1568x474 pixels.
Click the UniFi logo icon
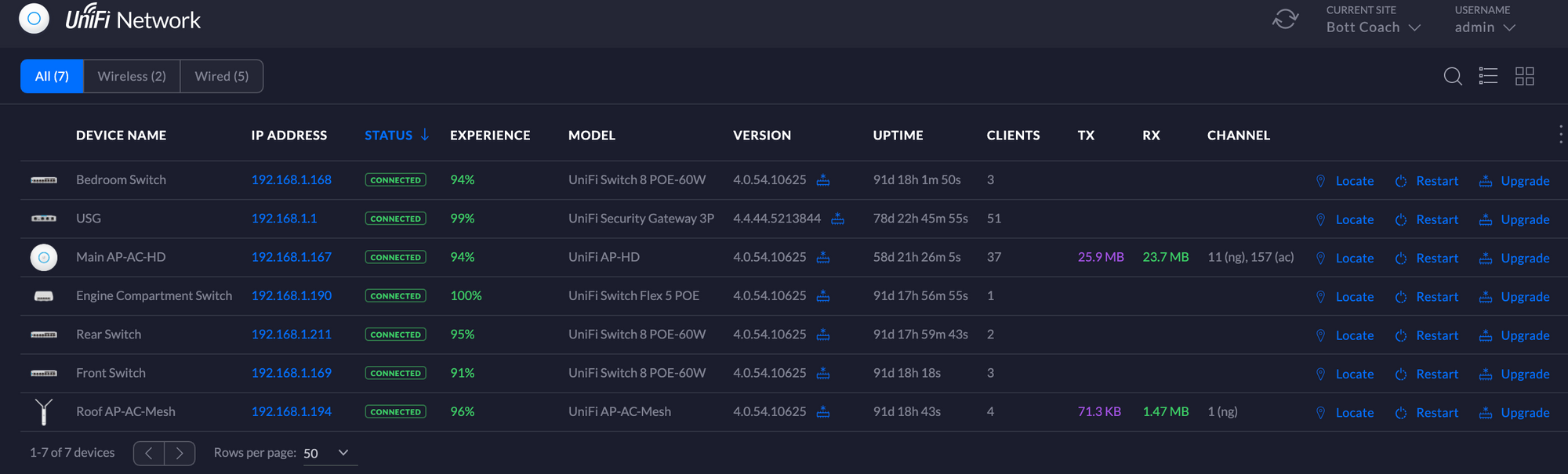[34, 19]
